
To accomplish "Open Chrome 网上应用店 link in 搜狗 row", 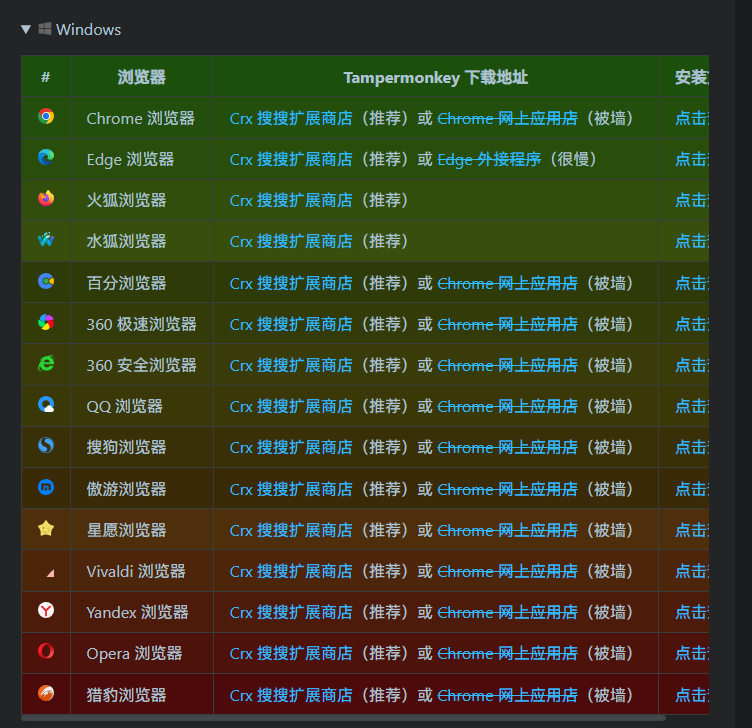I will point(507,447).
